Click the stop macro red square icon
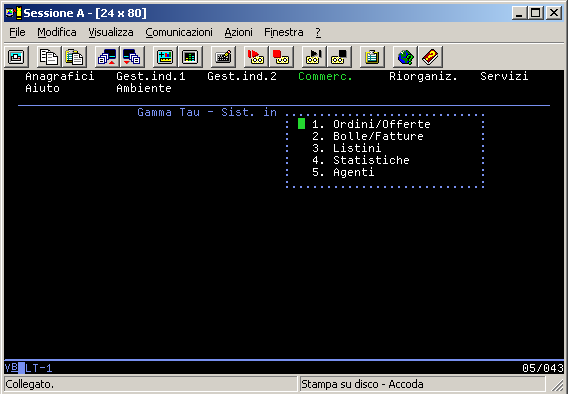The height and width of the screenshot is (394, 568). pyautogui.click(x=281, y=57)
